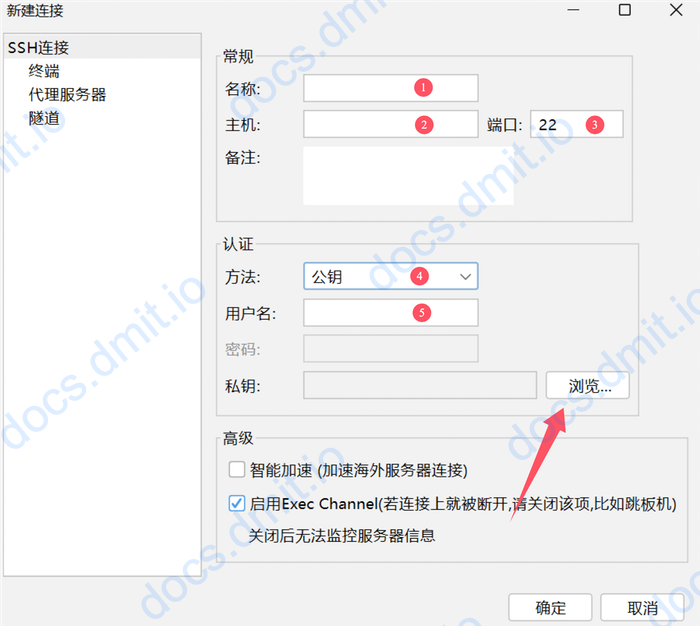Viewport: 700px width, 626px height.
Task: Close the 新建连接 dialog window
Action: pyautogui.click(x=676, y=10)
